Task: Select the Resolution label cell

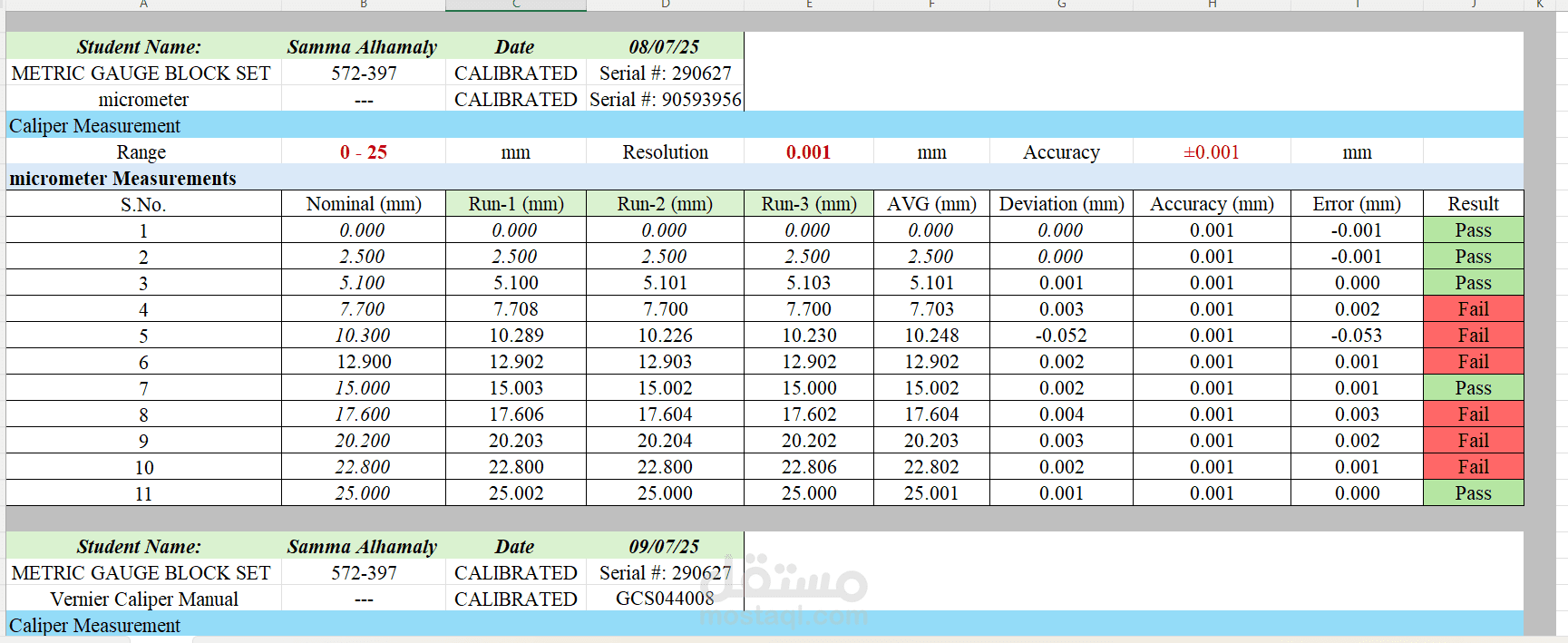Action: [x=665, y=151]
